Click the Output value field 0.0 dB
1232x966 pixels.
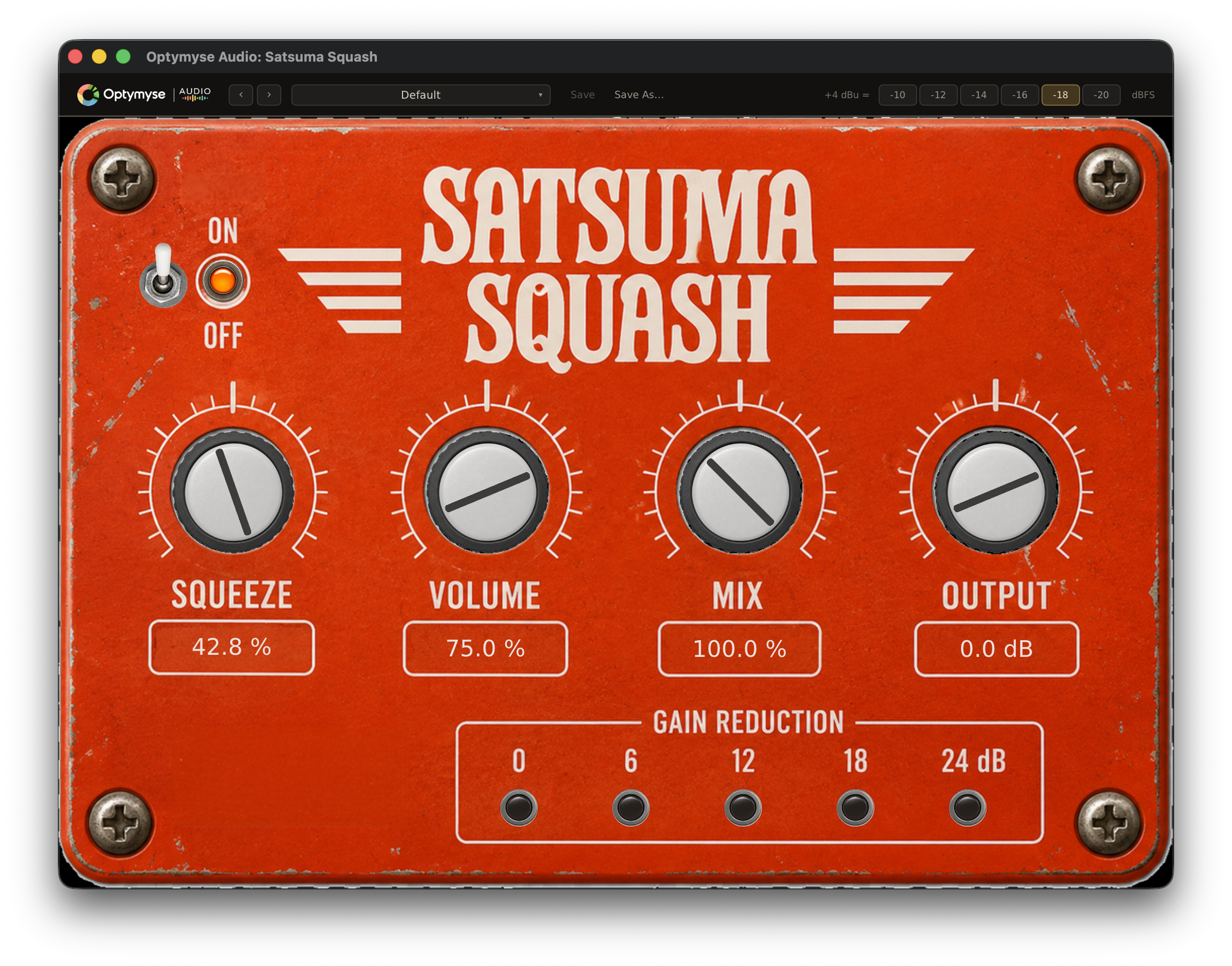point(998,649)
